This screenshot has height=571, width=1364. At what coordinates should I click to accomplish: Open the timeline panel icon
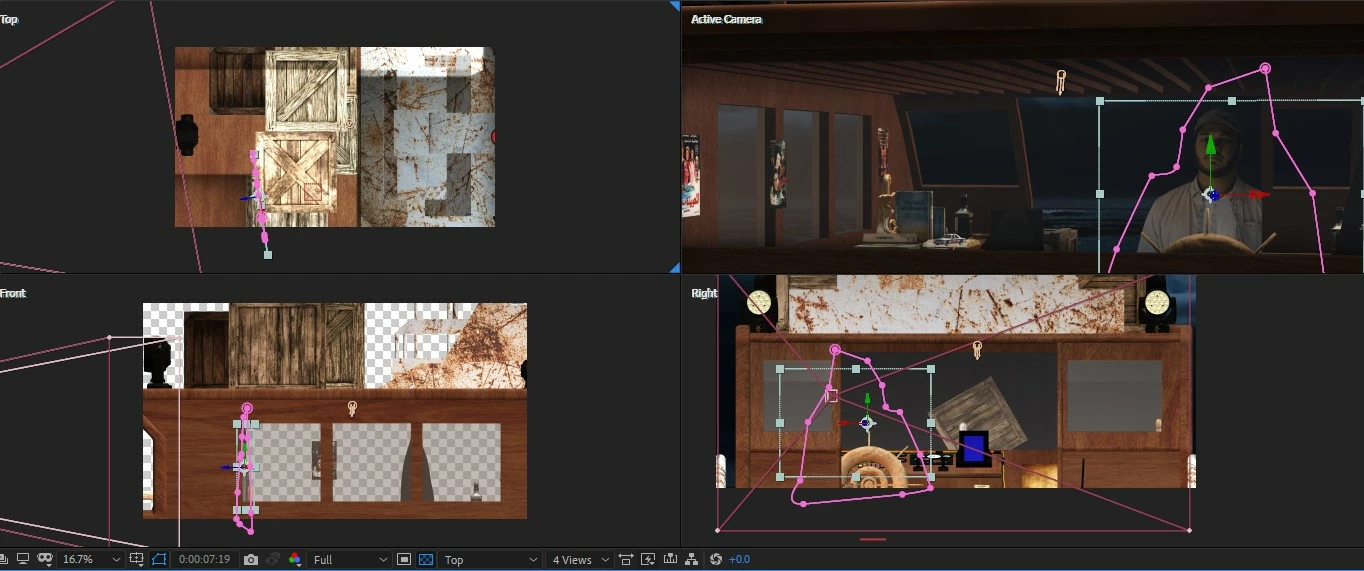pyautogui.click(x=670, y=560)
